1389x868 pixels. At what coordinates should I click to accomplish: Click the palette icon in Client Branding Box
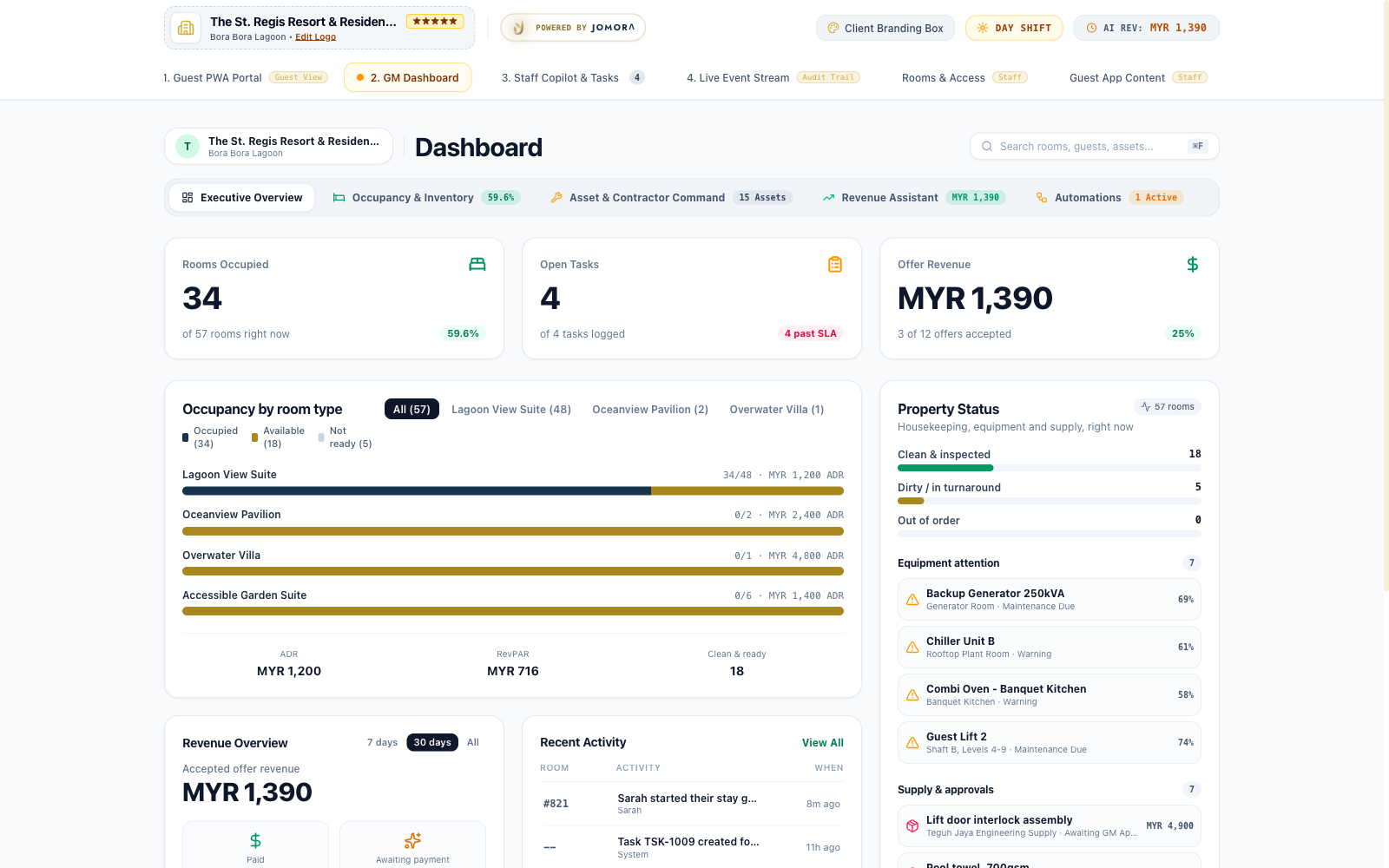click(x=833, y=28)
